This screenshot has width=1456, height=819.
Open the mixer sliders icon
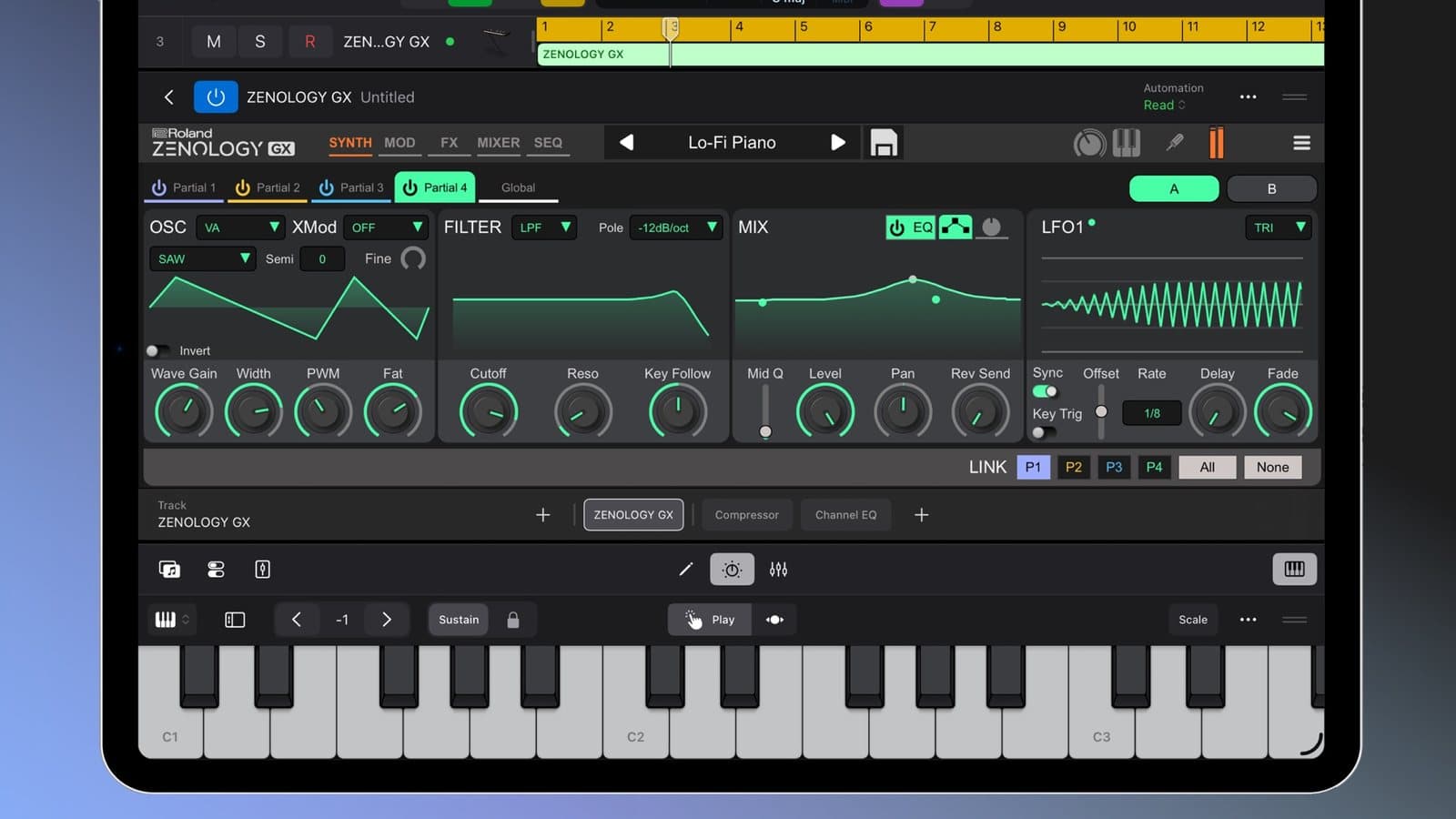(x=778, y=570)
